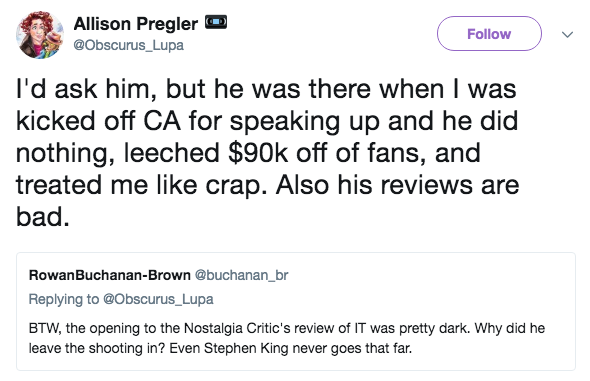Click the "Replying to" label in quoted tweet
The image size is (590, 381).
(x=64, y=299)
